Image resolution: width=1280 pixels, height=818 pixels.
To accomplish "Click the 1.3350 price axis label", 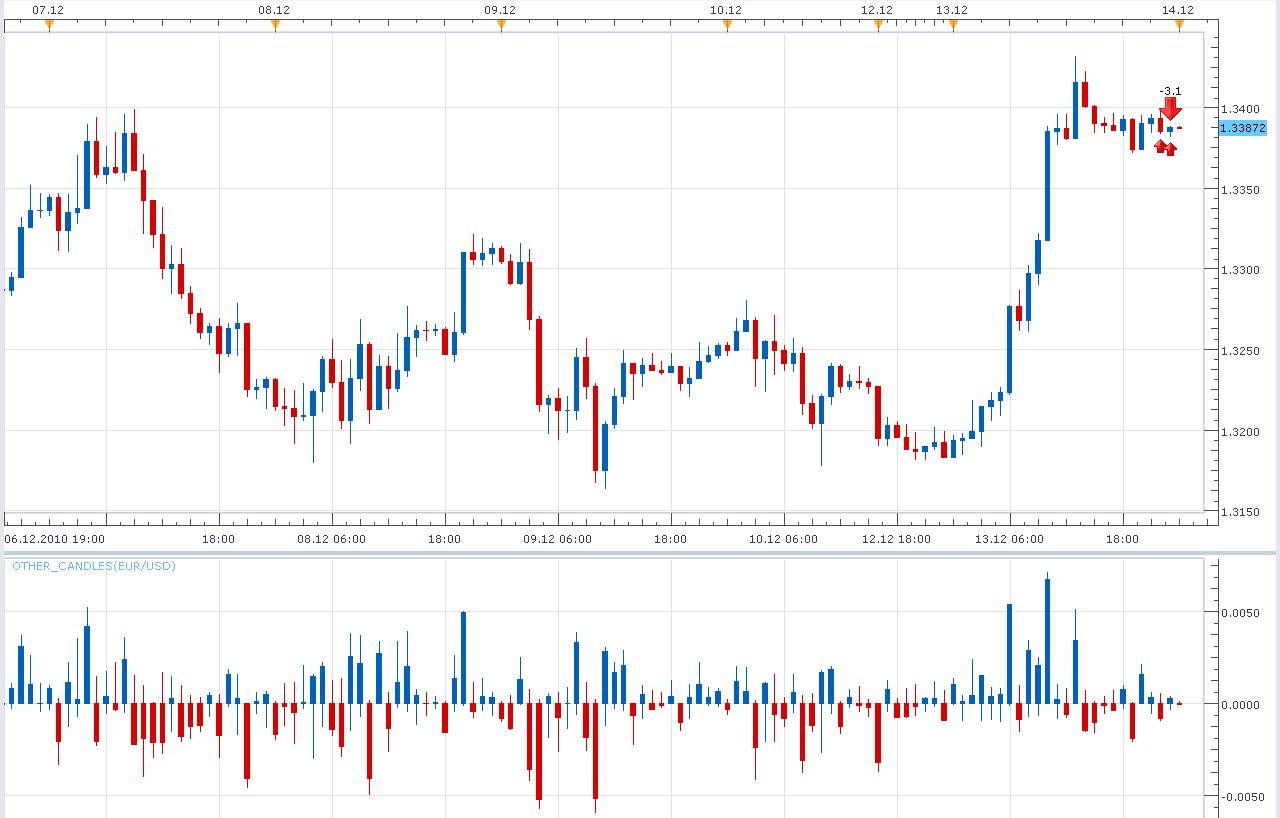I will (1240, 189).
